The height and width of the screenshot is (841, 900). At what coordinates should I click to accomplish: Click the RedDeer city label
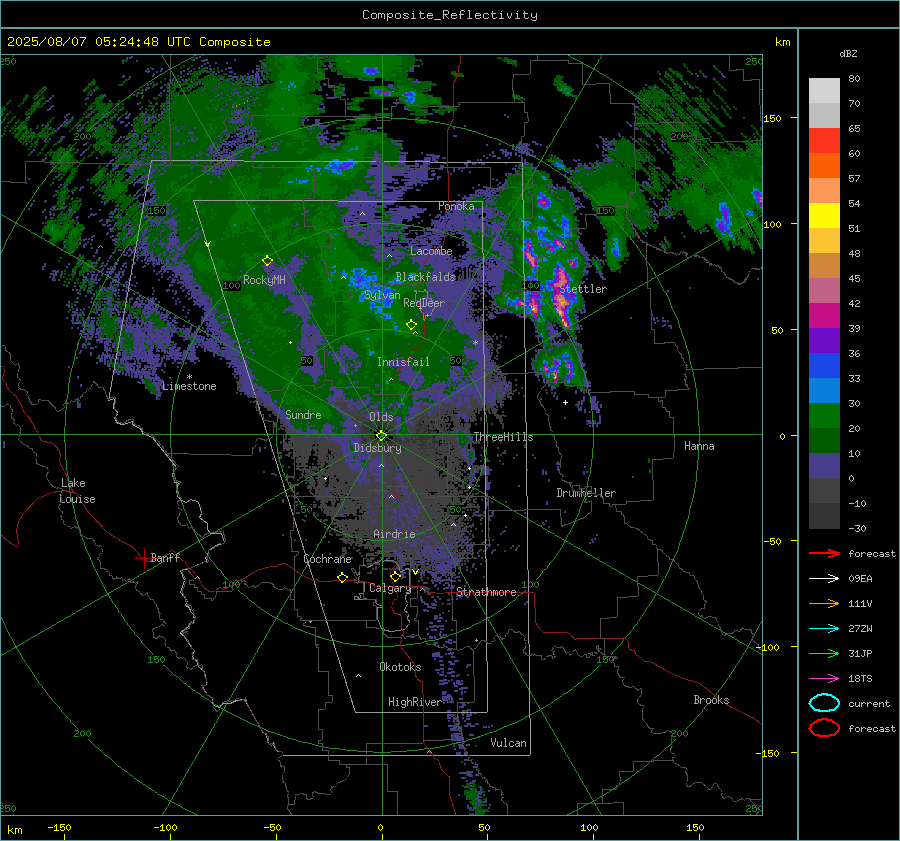tap(424, 303)
